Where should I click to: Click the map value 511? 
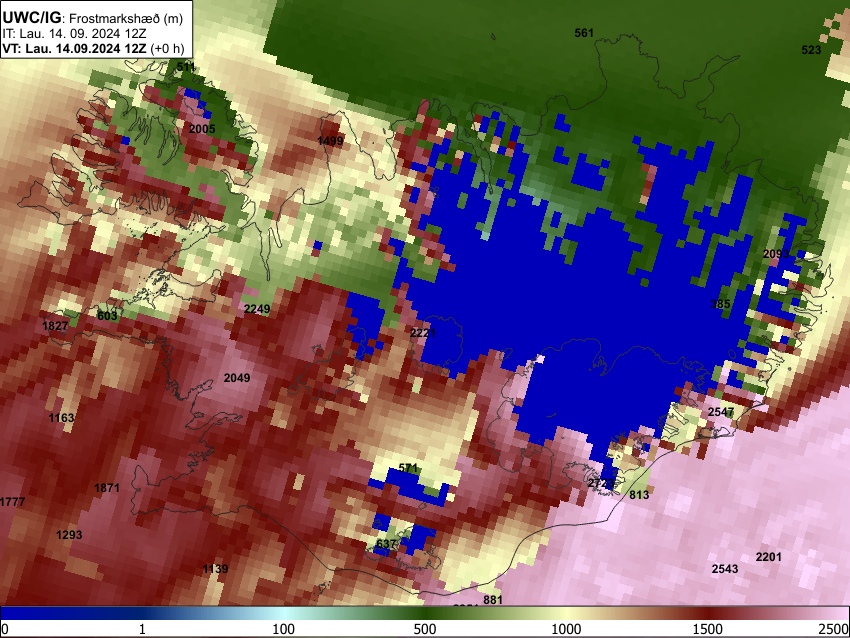(186, 67)
